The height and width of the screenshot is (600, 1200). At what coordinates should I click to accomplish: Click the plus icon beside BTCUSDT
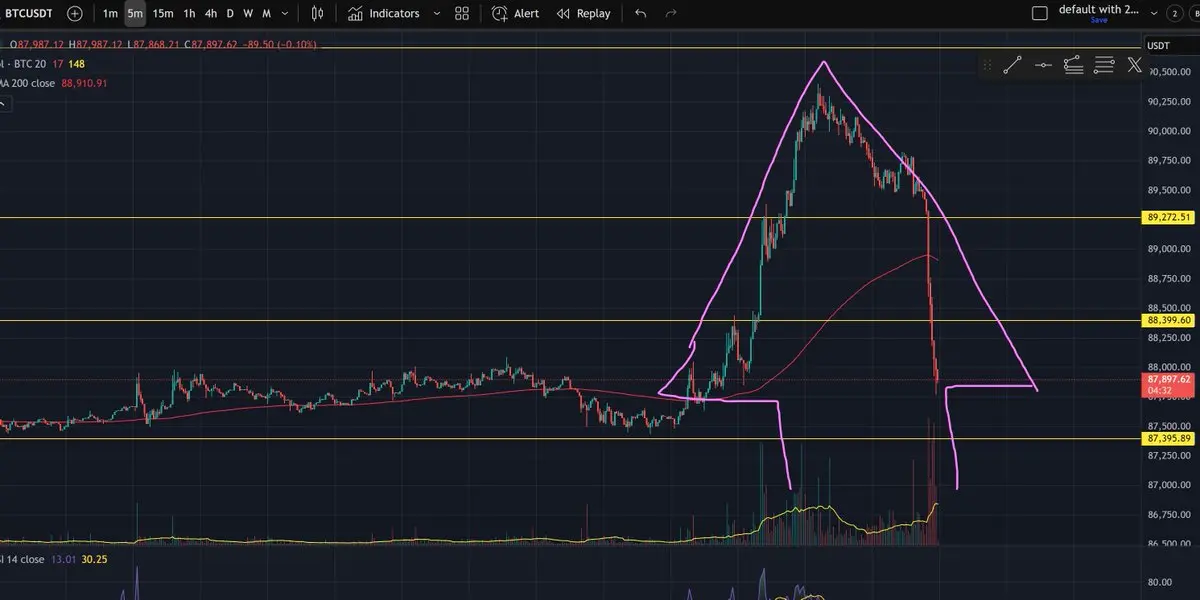(75, 14)
